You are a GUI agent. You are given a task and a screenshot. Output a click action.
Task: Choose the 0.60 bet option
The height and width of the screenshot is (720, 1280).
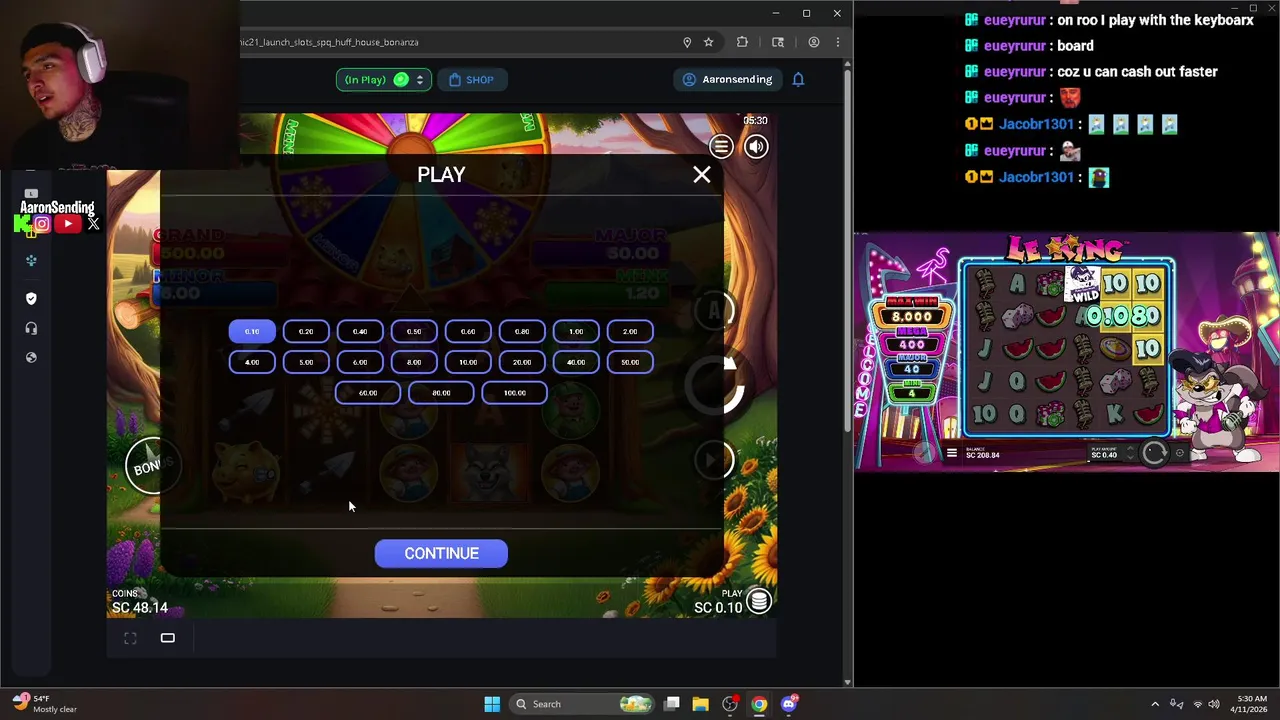click(468, 331)
